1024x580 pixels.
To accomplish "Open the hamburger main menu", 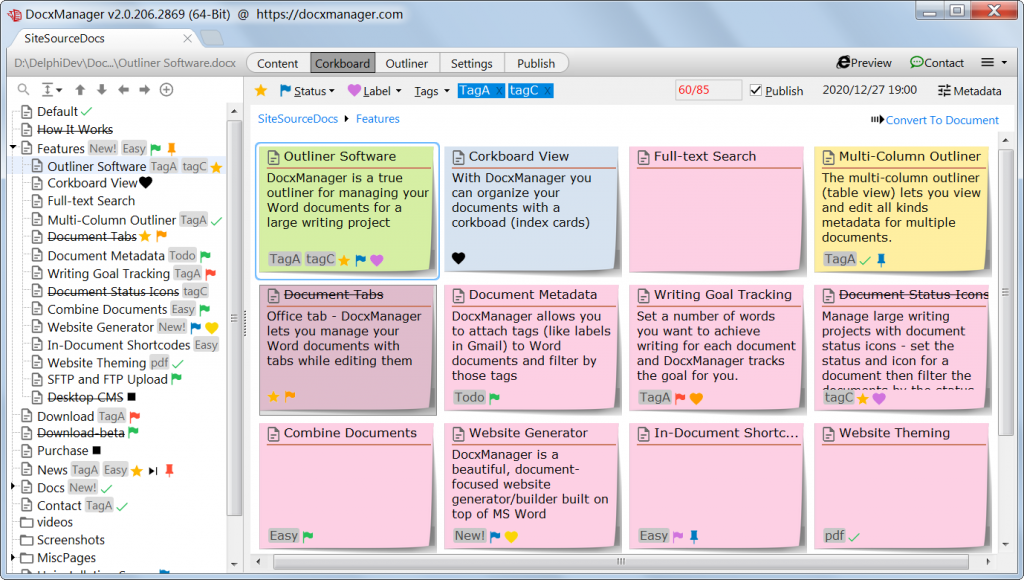I will pos(994,63).
